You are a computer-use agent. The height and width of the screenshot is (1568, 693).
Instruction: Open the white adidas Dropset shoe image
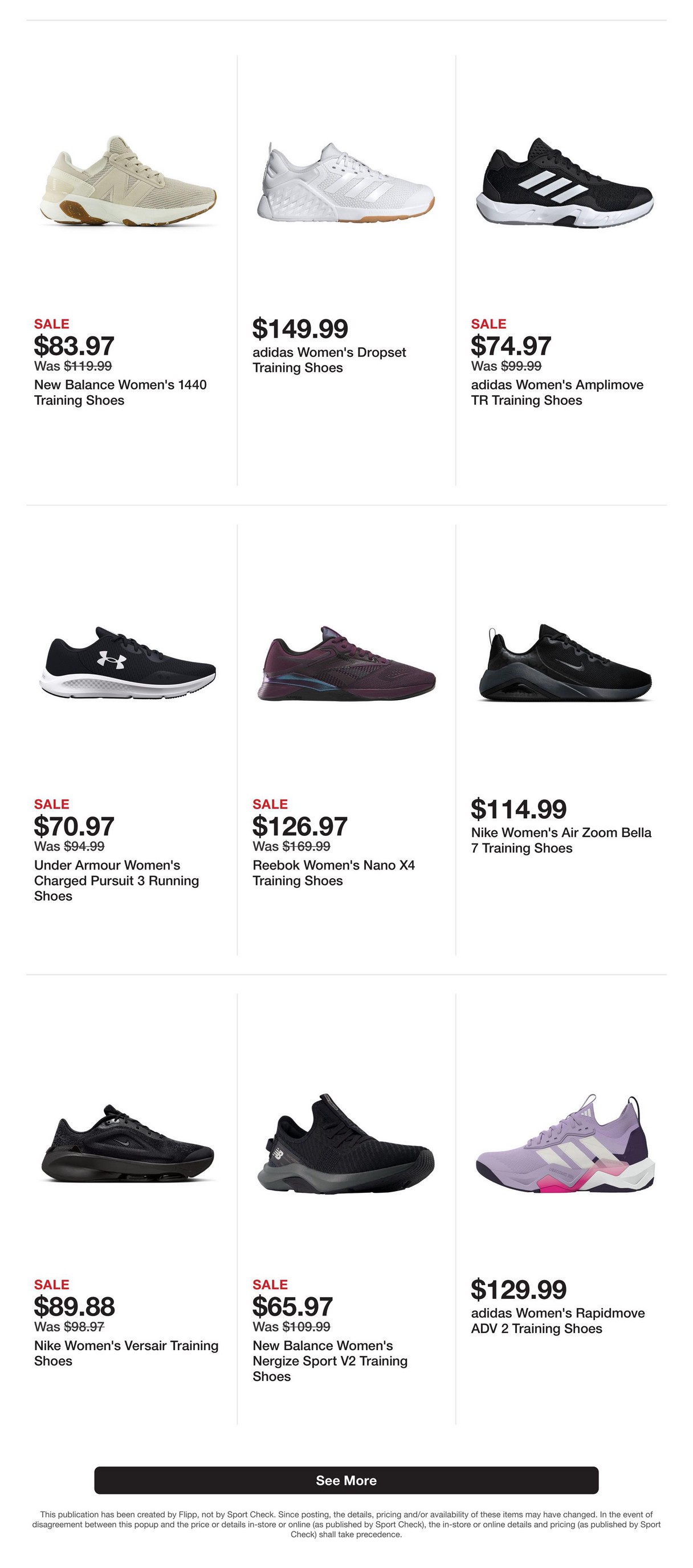[x=345, y=182]
